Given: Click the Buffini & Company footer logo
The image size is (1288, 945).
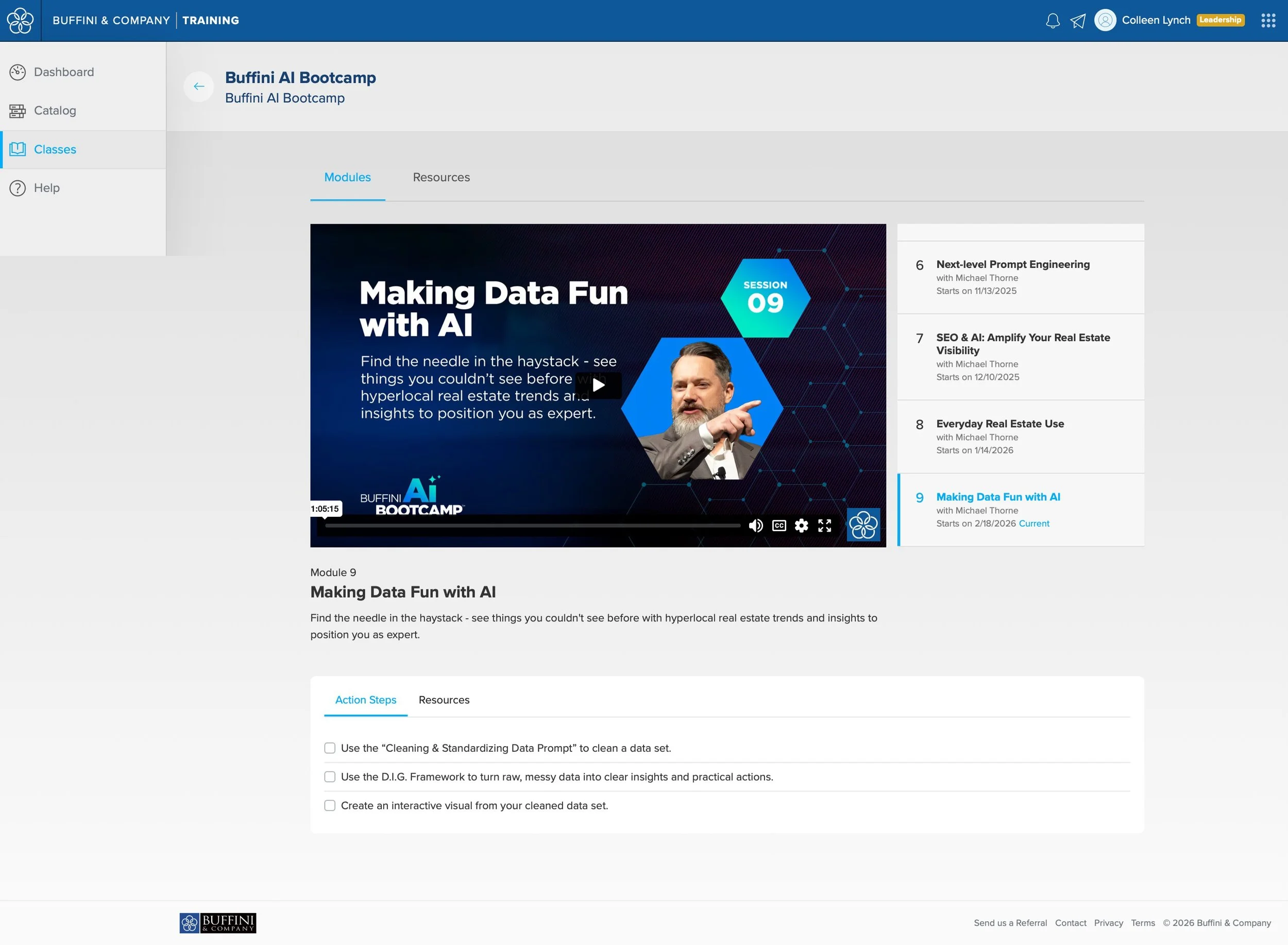Looking at the screenshot, I should pos(218,923).
